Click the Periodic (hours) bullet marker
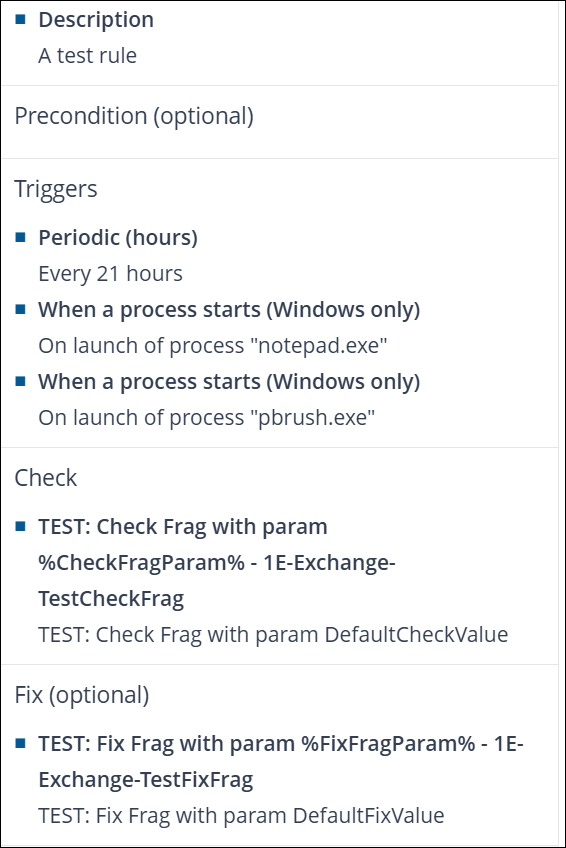 tap(21, 237)
